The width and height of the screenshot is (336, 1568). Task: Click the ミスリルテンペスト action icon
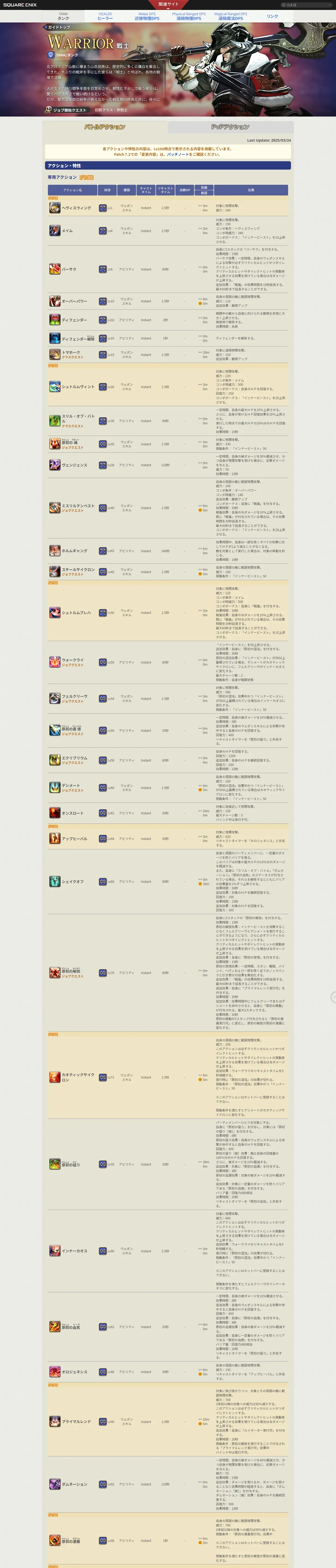tap(55, 508)
